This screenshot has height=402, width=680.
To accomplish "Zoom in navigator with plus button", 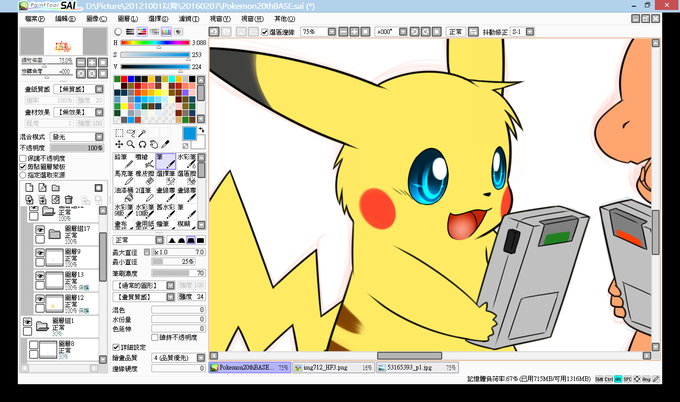I will pyautogui.click(x=92, y=62).
